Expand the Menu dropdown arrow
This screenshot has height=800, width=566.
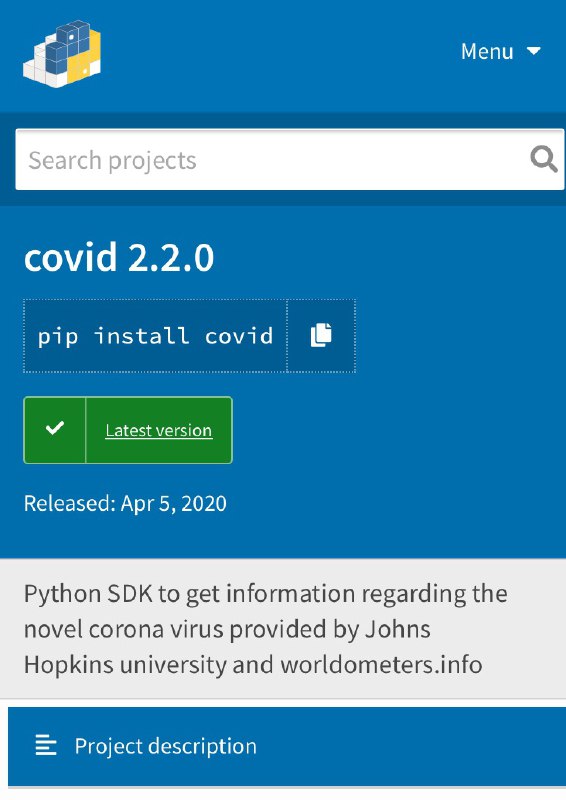pos(533,51)
